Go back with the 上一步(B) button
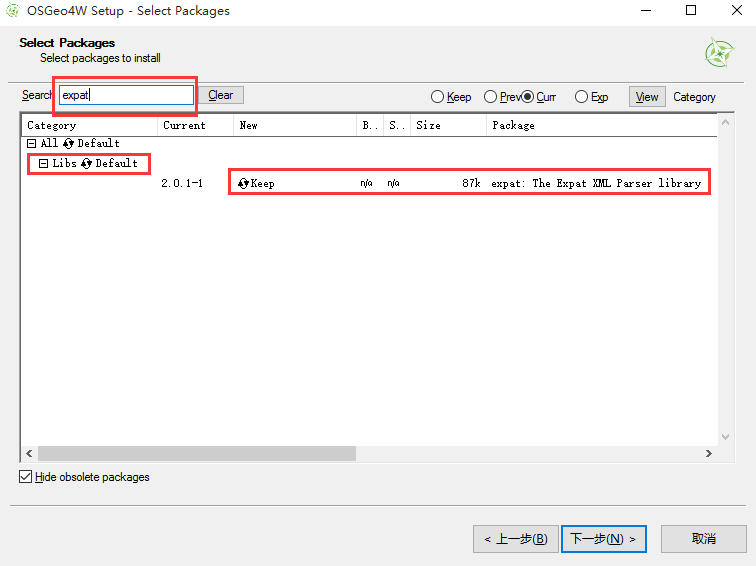The height and width of the screenshot is (566, 756). (516, 539)
